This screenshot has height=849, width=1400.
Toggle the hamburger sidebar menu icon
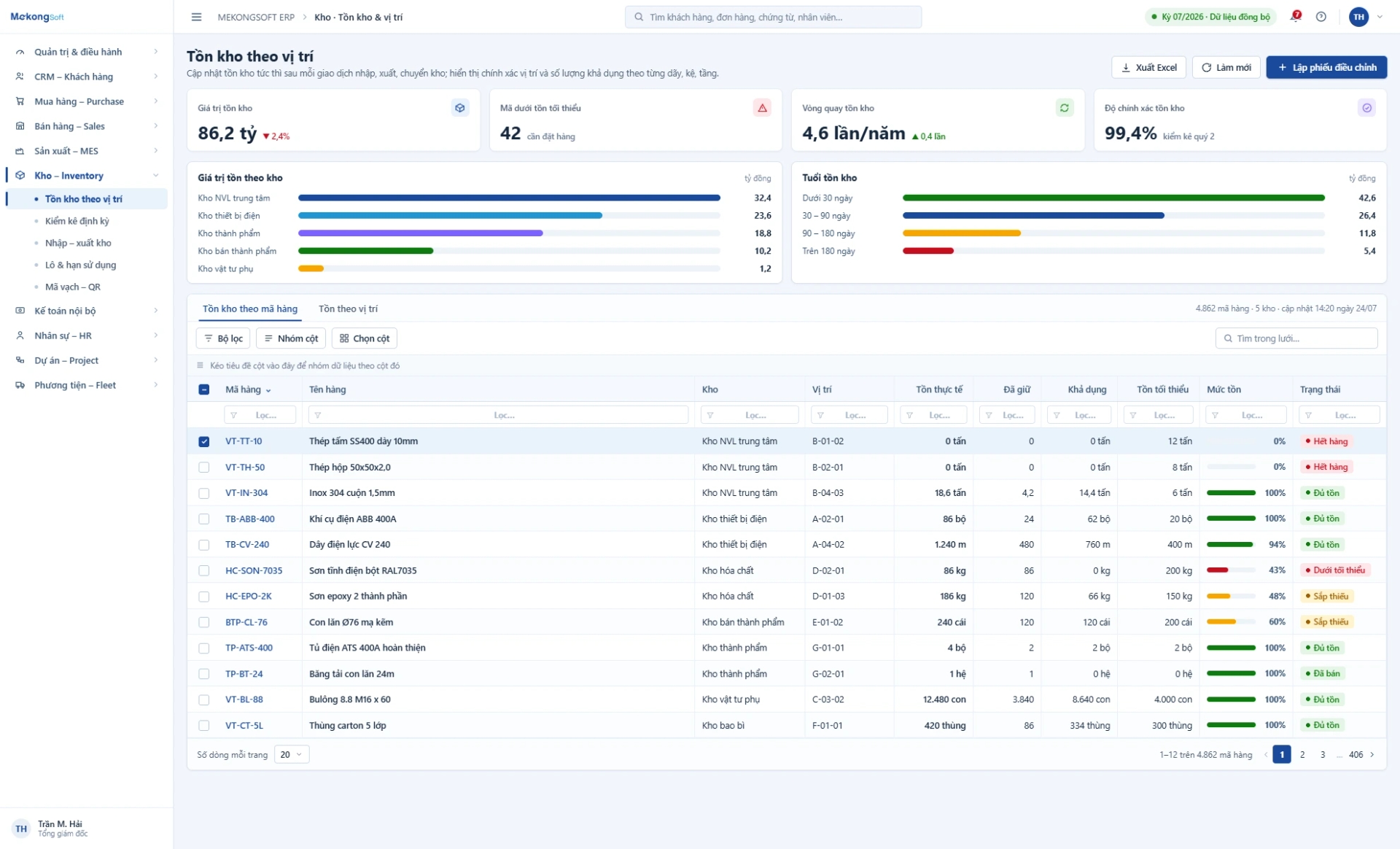click(196, 17)
